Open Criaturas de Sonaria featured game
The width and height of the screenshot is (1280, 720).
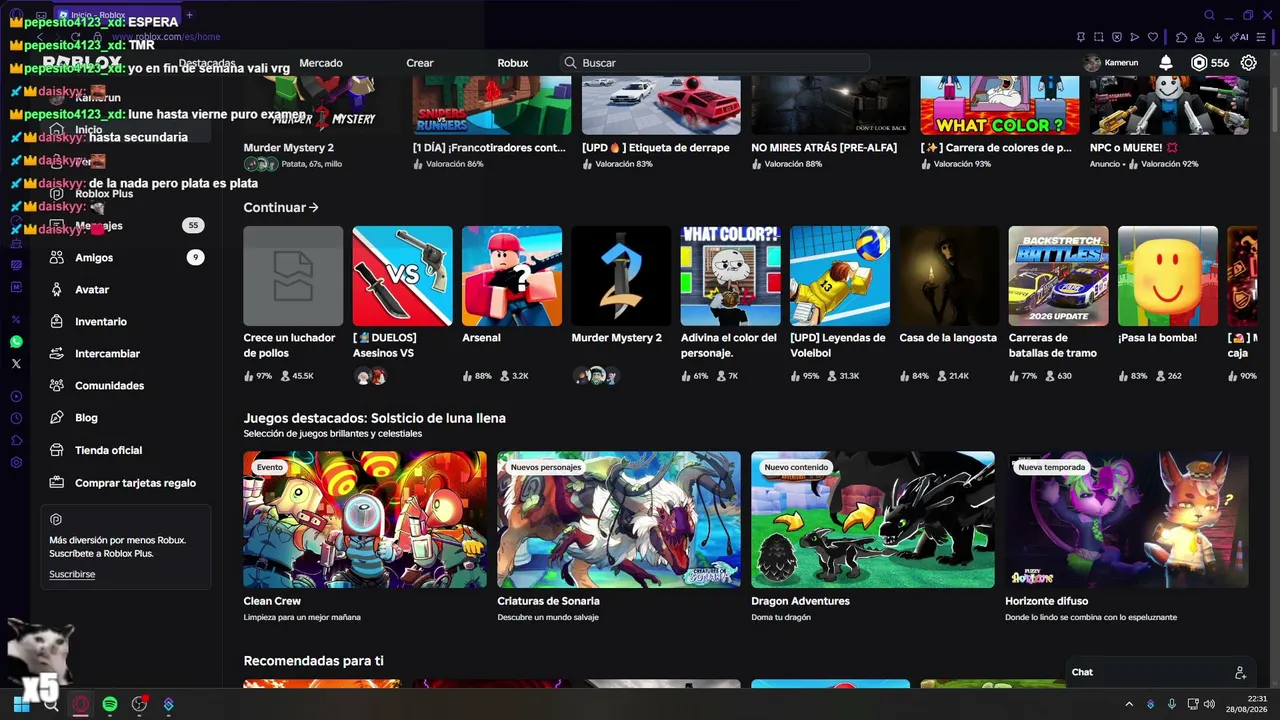pyautogui.click(x=619, y=519)
